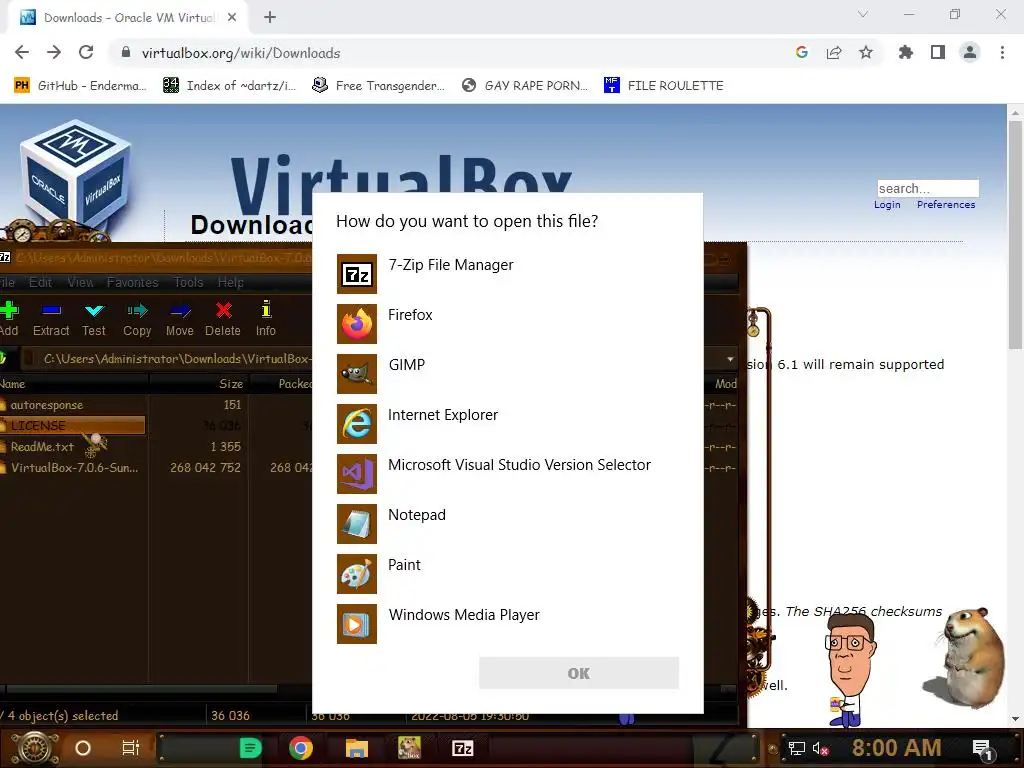Click the Chrome address bar URL
This screenshot has width=1024, height=768.
point(241,53)
